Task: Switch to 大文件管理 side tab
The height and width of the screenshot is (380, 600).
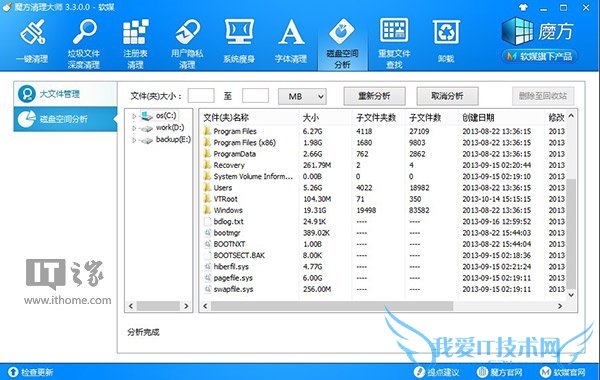Action: coord(65,94)
